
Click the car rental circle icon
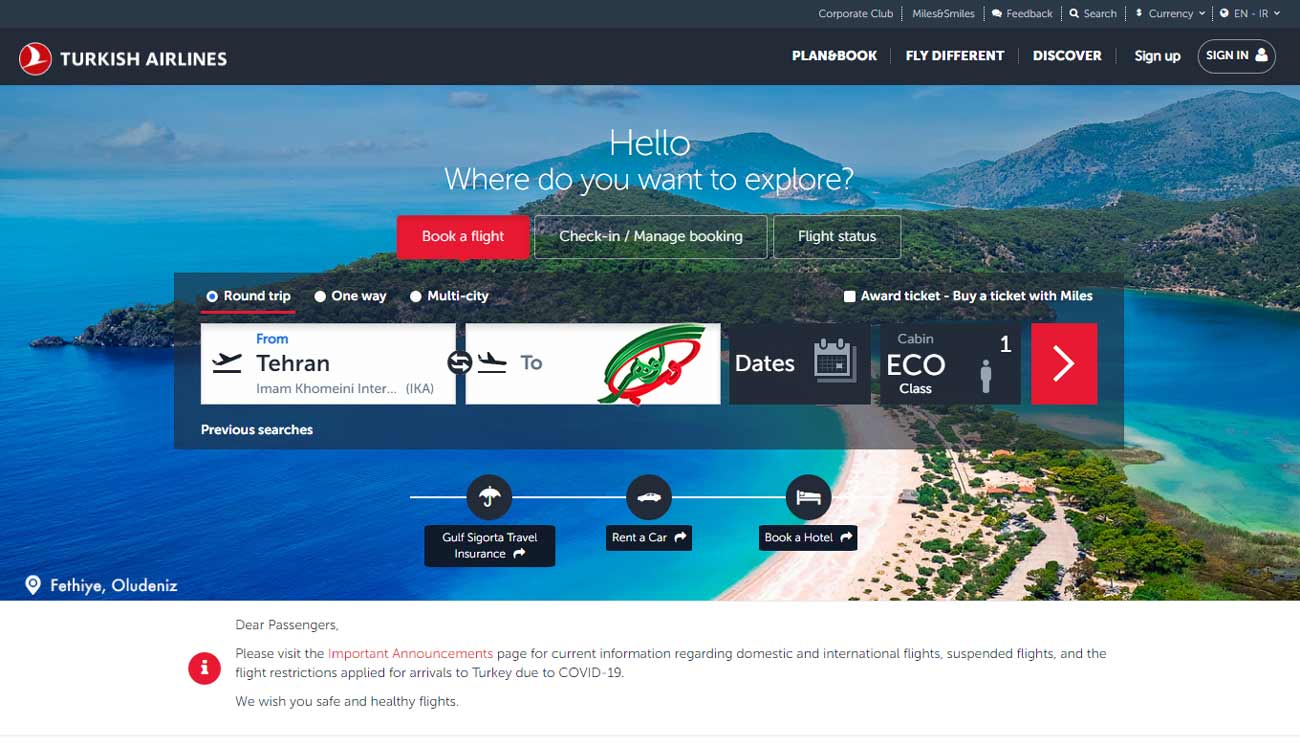click(649, 497)
